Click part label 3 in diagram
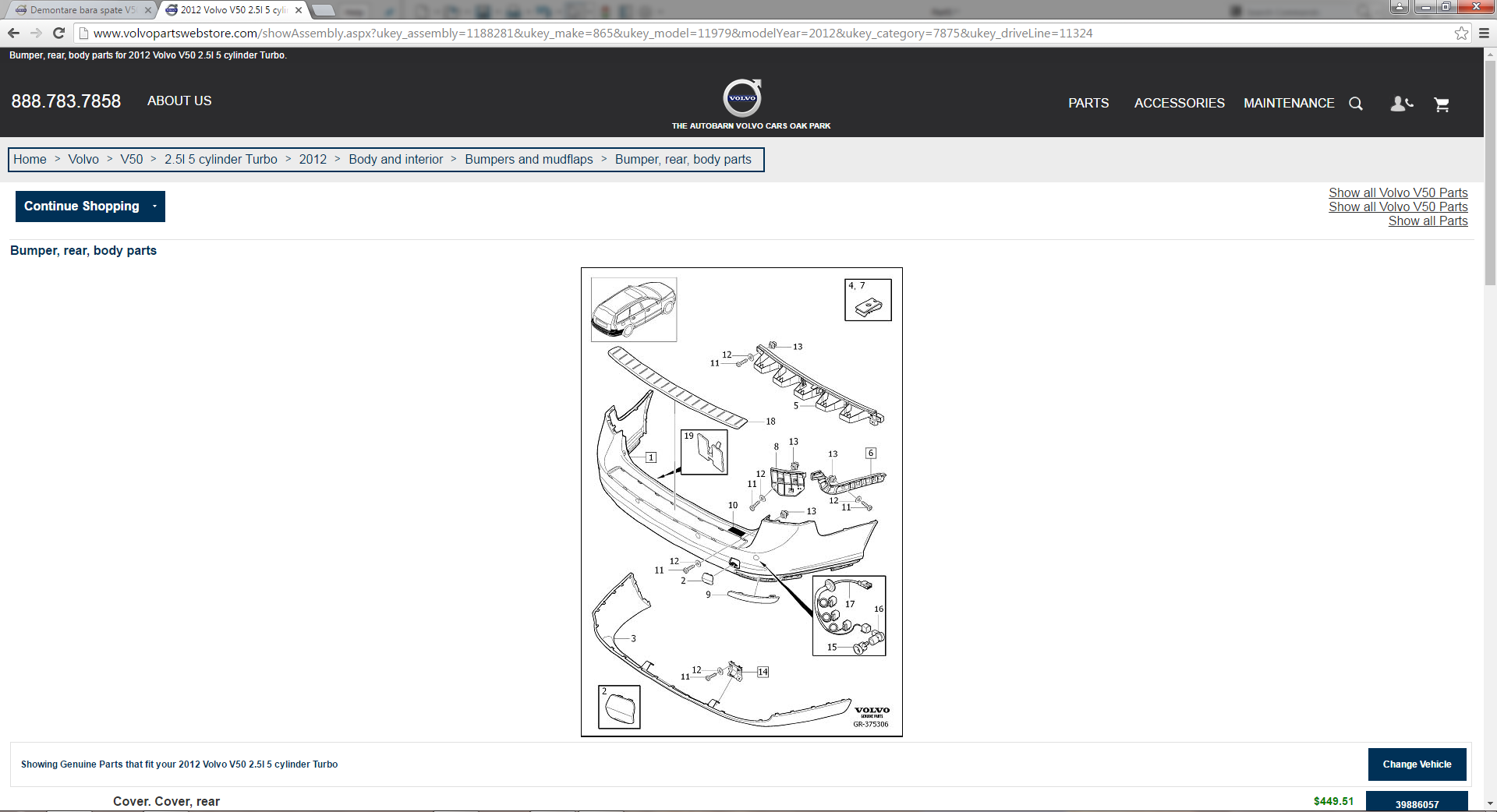Image resolution: width=1497 pixels, height=812 pixels. (x=633, y=638)
